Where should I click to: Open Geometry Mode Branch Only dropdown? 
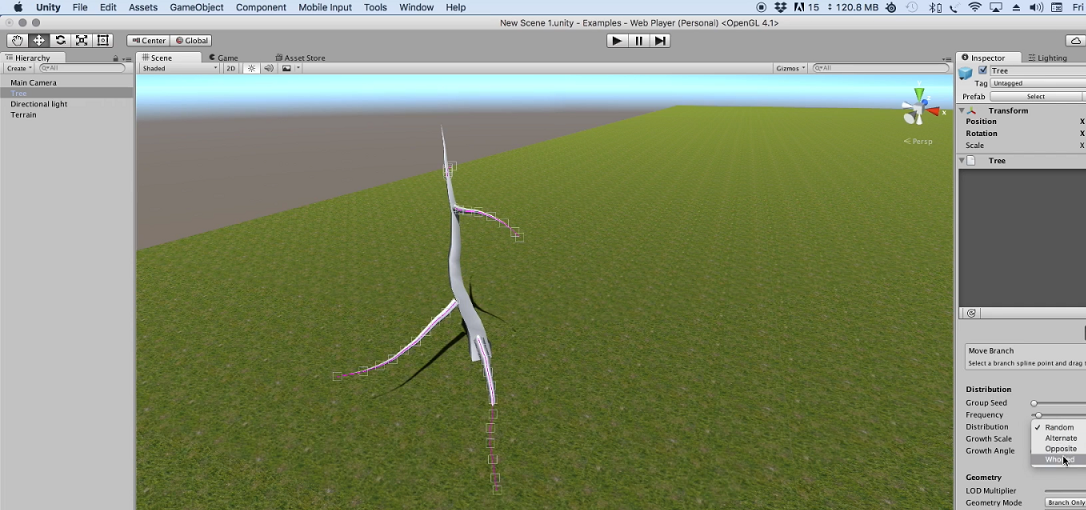[x=1065, y=502]
